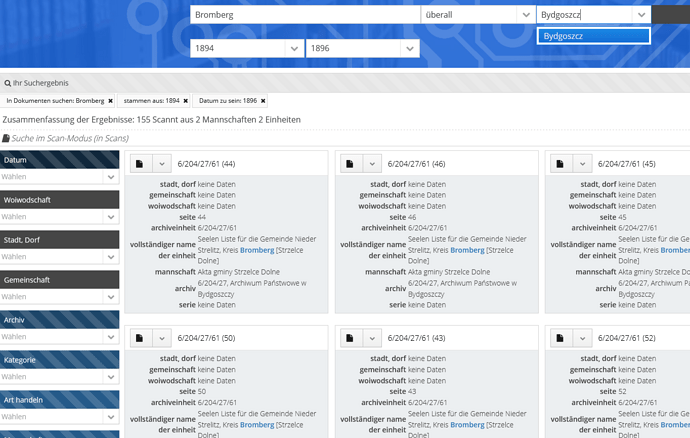The image size is (690, 438).
Task: Expand options chevron for record 6/204/27/61 (43)
Action: click(372, 338)
